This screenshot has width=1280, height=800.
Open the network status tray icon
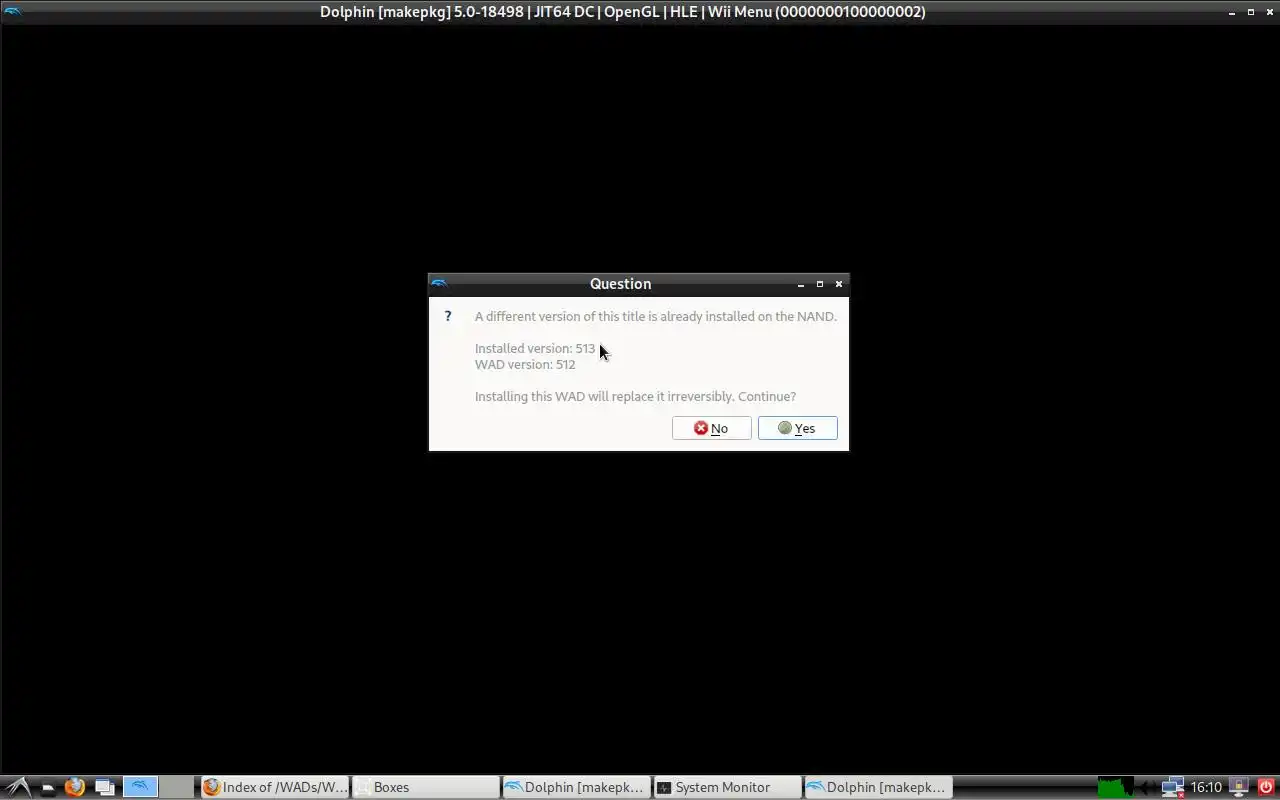tap(1172, 787)
